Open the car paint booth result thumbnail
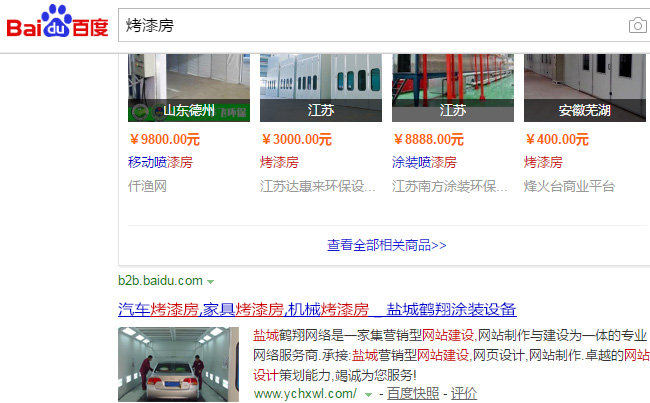 coord(178,364)
